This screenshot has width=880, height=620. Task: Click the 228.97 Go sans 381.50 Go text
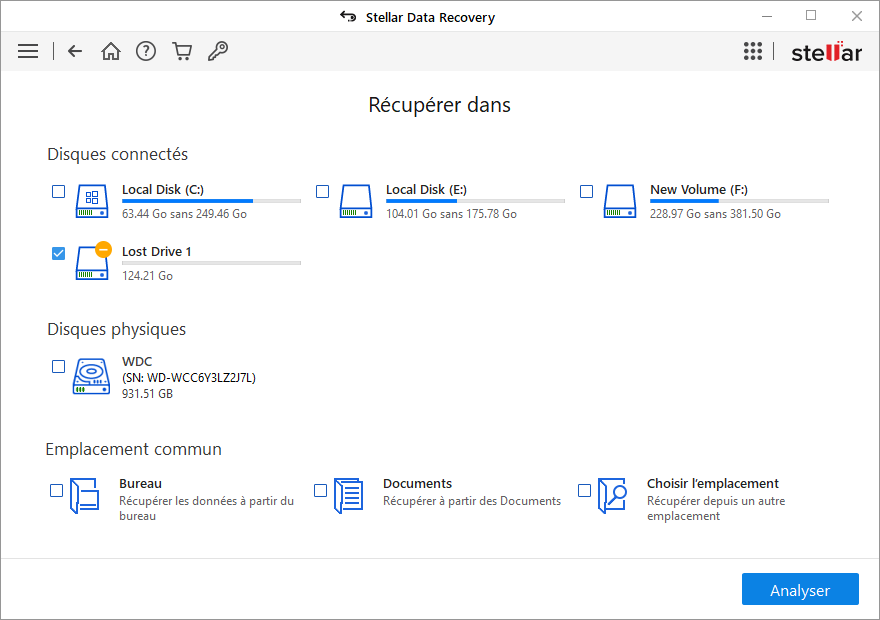(x=715, y=214)
